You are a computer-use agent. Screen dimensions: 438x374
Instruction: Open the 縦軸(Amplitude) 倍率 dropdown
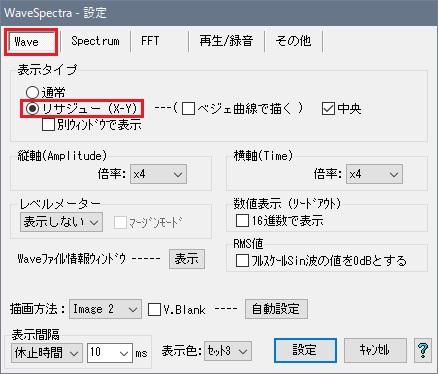158,174
